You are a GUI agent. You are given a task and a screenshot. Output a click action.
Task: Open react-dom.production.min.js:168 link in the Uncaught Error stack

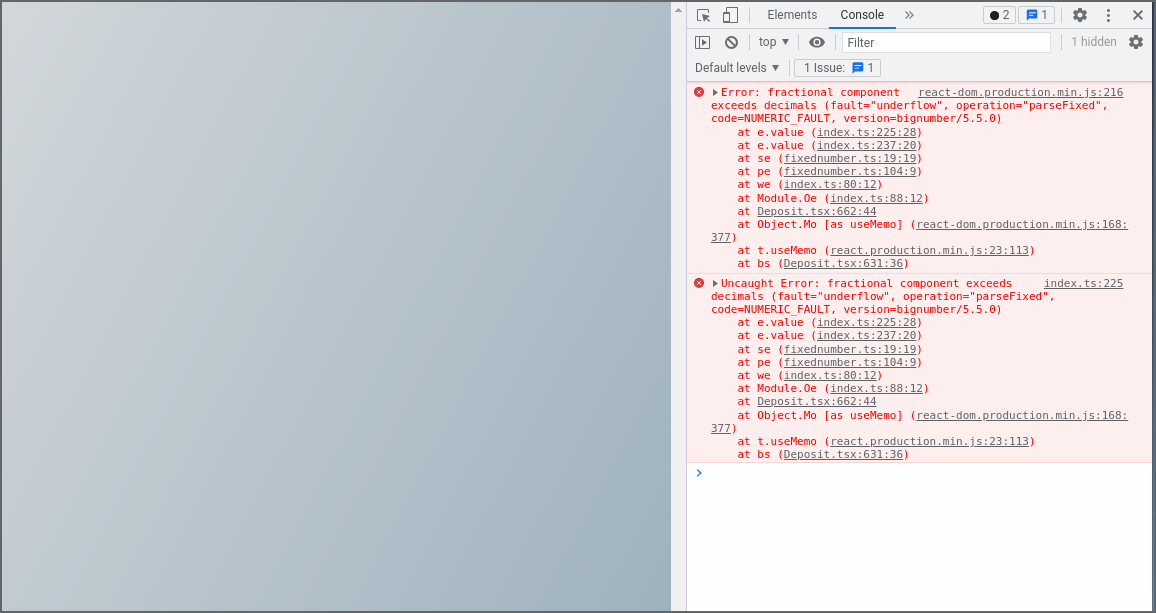[1022, 415]
